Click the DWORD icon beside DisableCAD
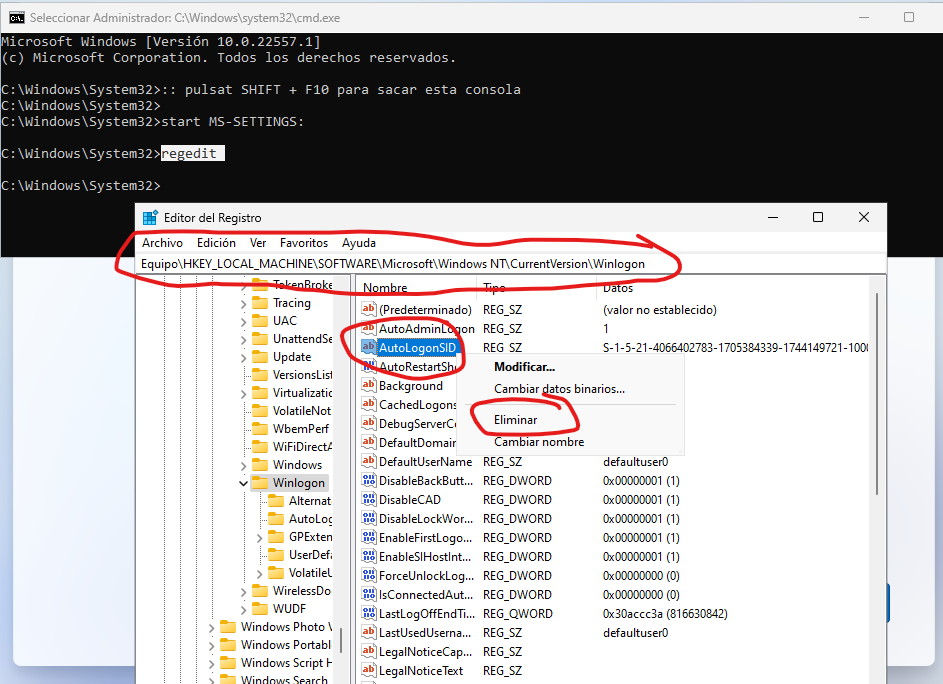Viewport: 943px width, 684px height. coord(368,500)
